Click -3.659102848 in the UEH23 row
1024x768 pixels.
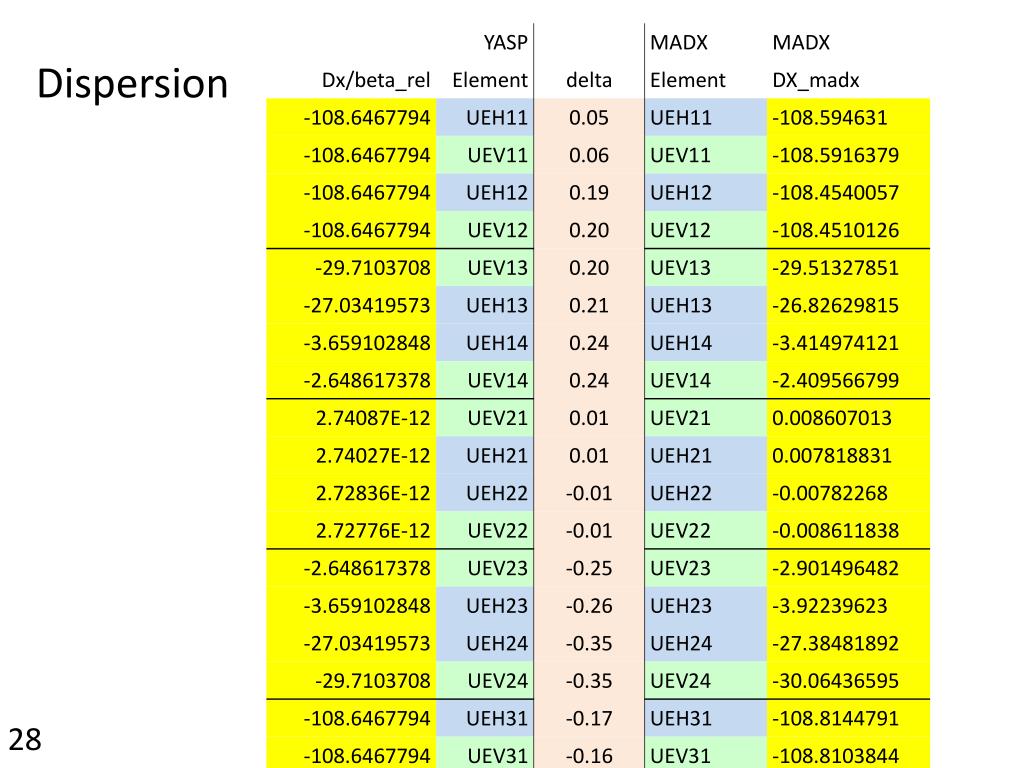[x=367, y=606]
